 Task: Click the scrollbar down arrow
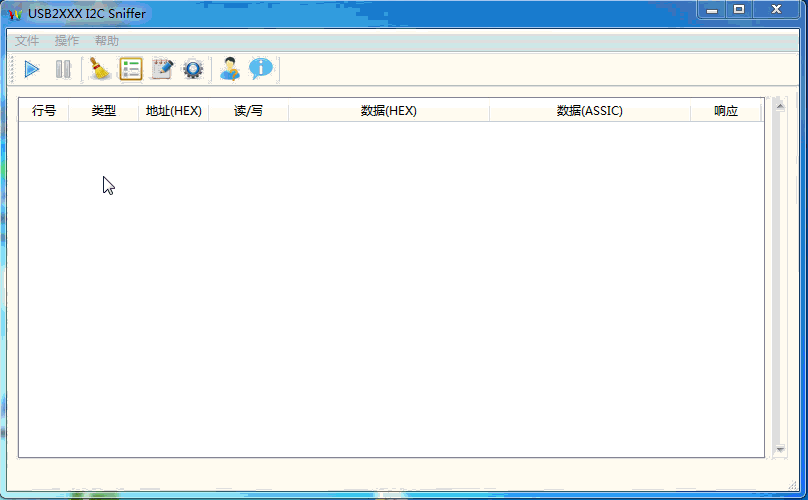coord(780,449)
